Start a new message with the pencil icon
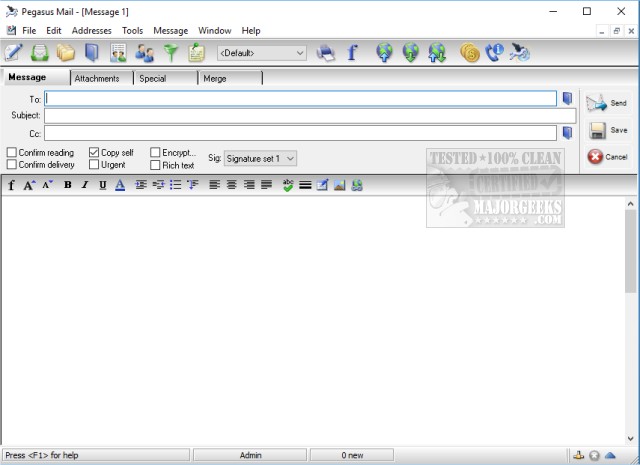 (13, 53)
